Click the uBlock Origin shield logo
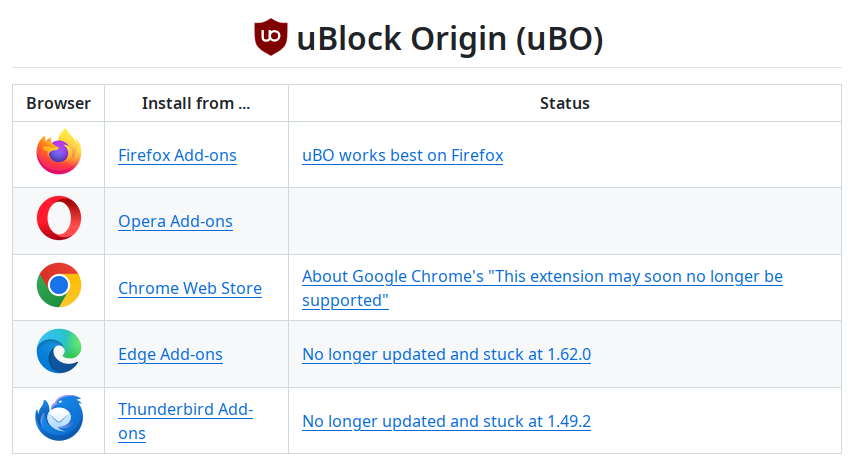Viewport: 858px width, 472px height. [271, 37]
